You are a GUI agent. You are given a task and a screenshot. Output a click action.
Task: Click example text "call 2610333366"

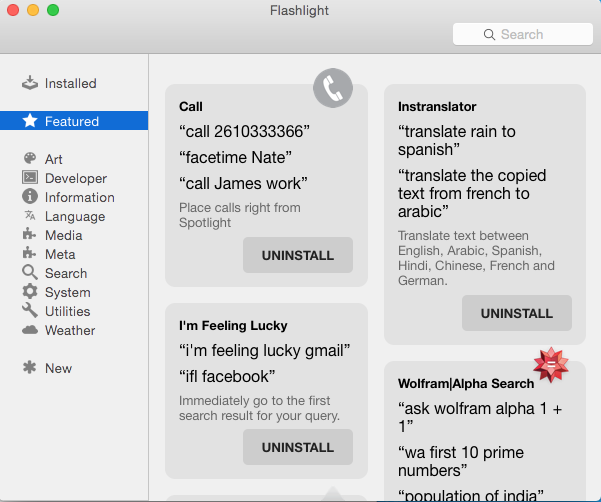(x=244, y=131)
